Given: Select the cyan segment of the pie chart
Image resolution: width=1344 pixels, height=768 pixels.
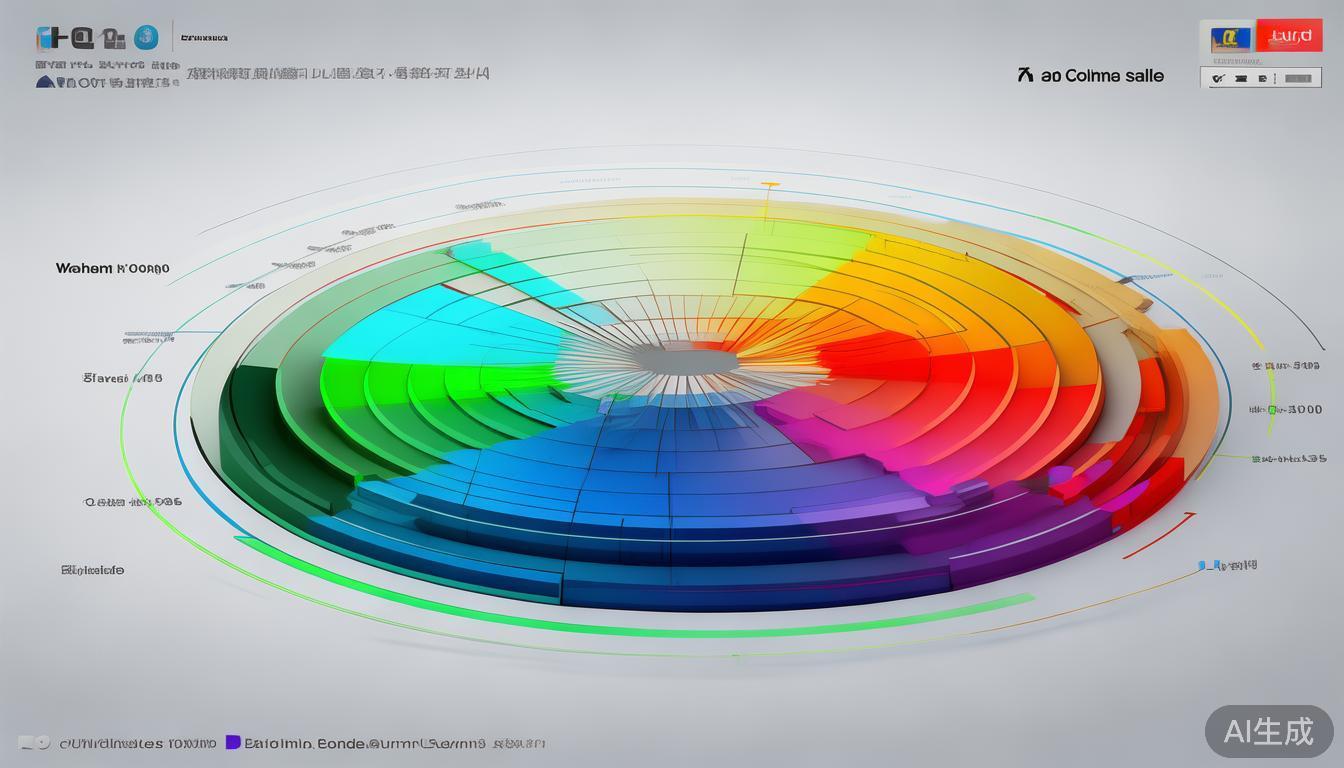Looking at the screenshot, I should point(440,320).
